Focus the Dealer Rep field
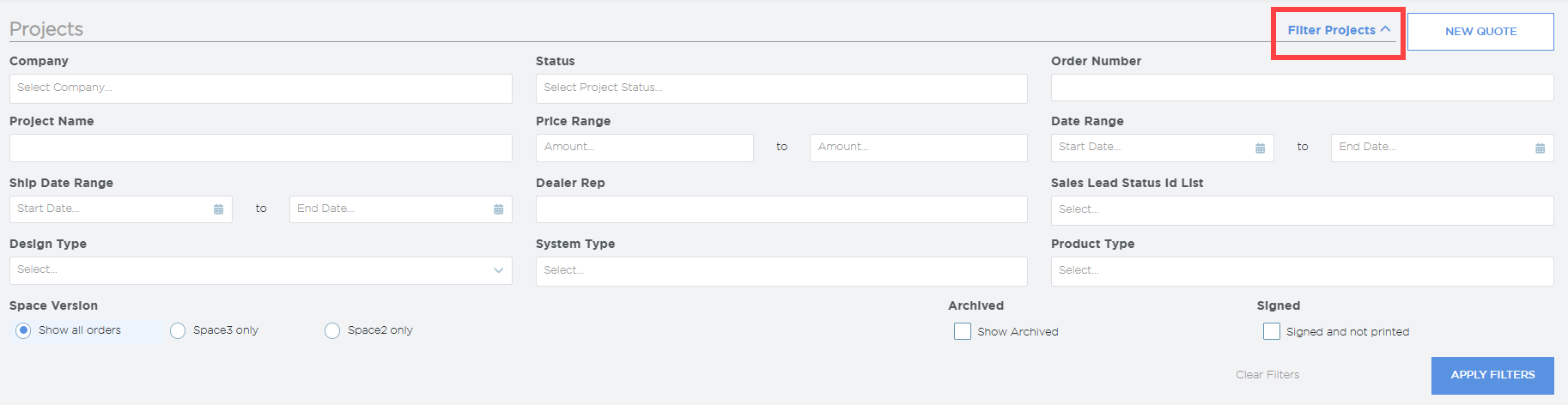1568x405 pixels. pyautogui.click(x=781, y=209)
